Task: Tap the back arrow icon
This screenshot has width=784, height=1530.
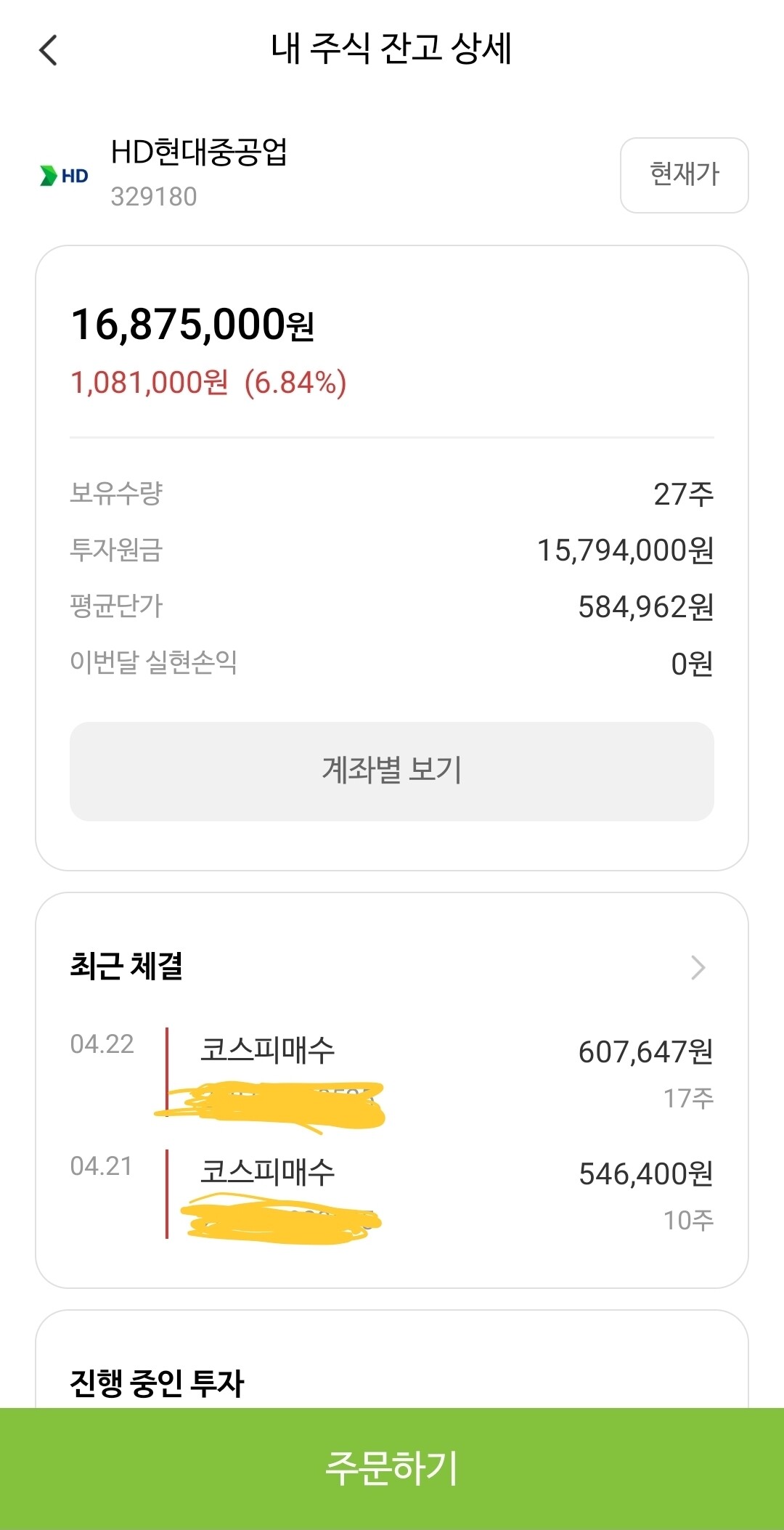Action: click(48, 50)
